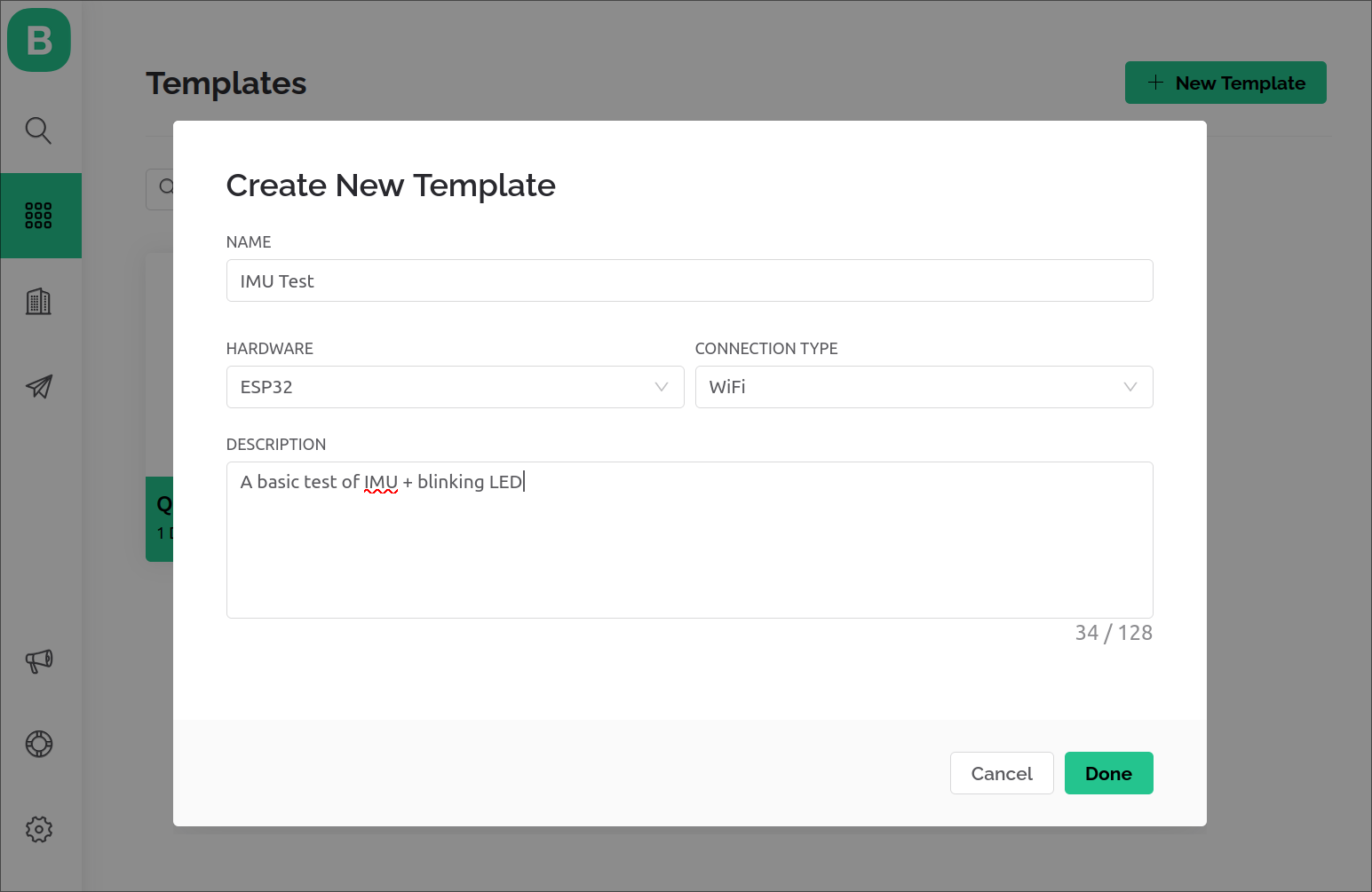Image resolution: width=1372 pixels, height=892 pixels.
Task: Open the megaphone announcements icon
Action: [x=39, y=660]
